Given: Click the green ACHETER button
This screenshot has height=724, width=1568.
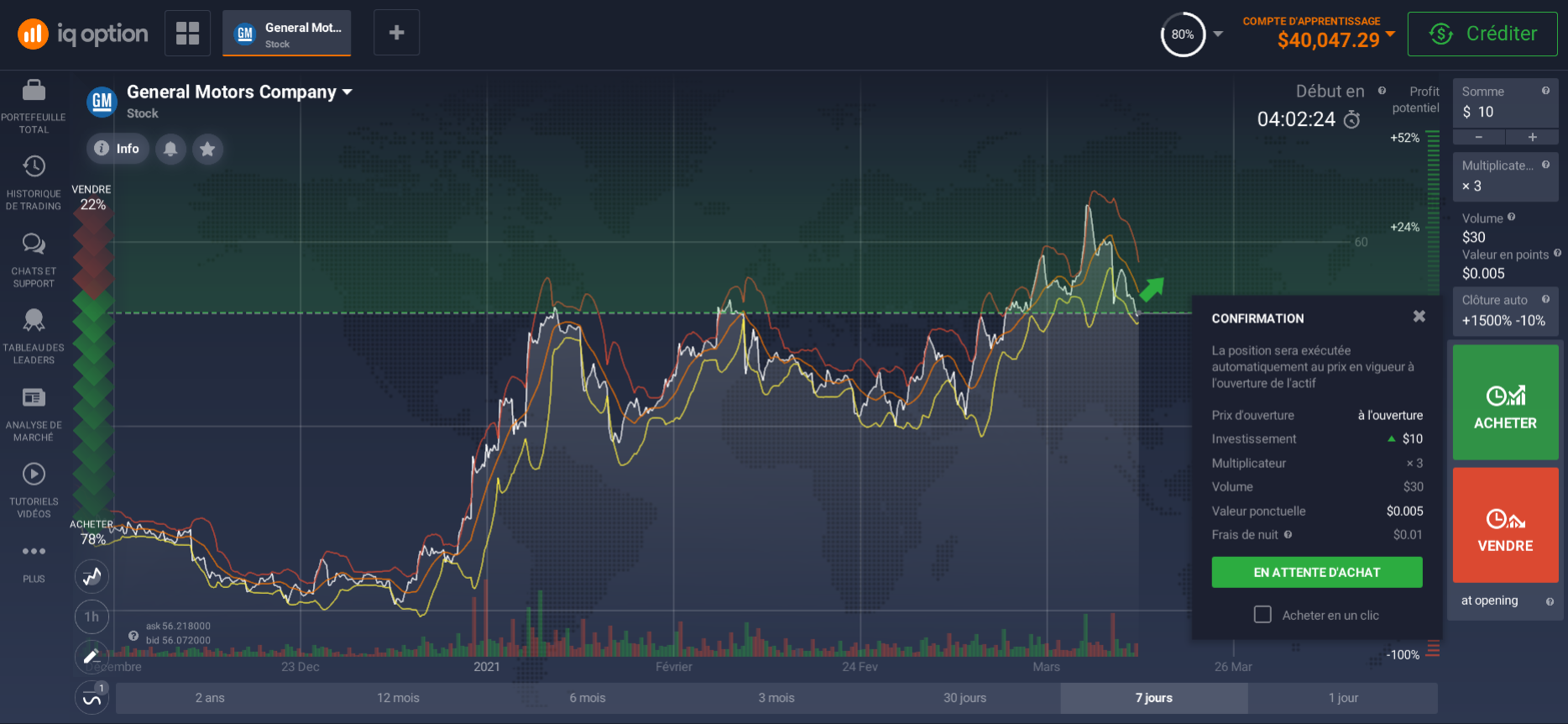Looking at the screenshot, I should (x=1505, y=402).
